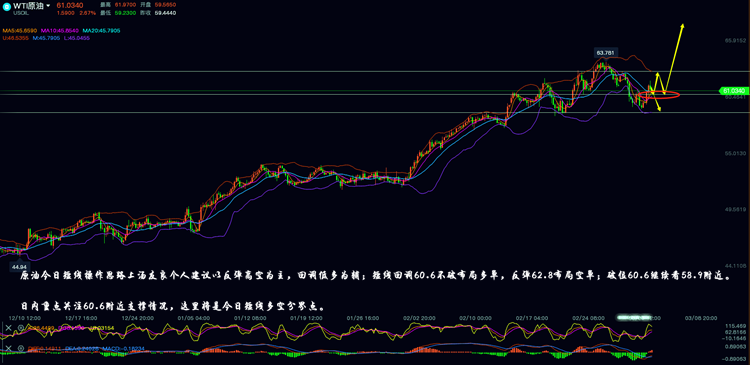Click the 65.9152 price axis label
The width and height of the screenshot is (750, 365).
click(735, 40)
